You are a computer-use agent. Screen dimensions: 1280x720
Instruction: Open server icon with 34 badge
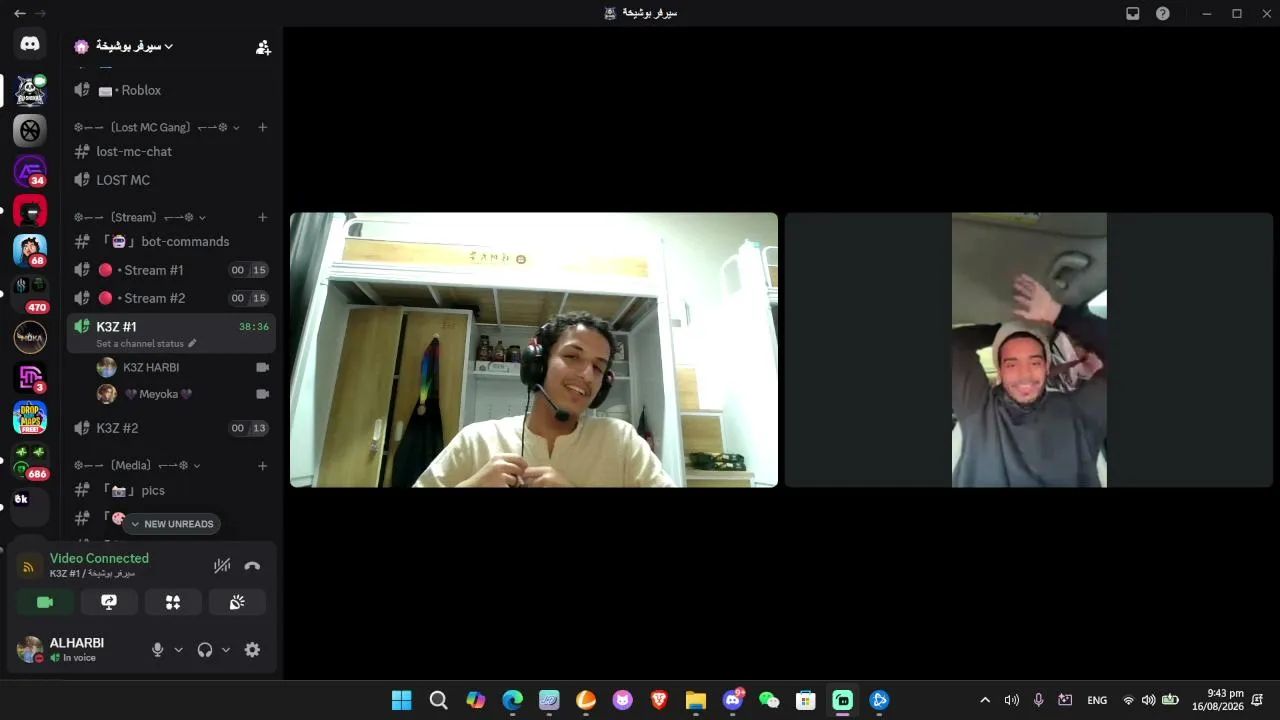pos(30,171)
